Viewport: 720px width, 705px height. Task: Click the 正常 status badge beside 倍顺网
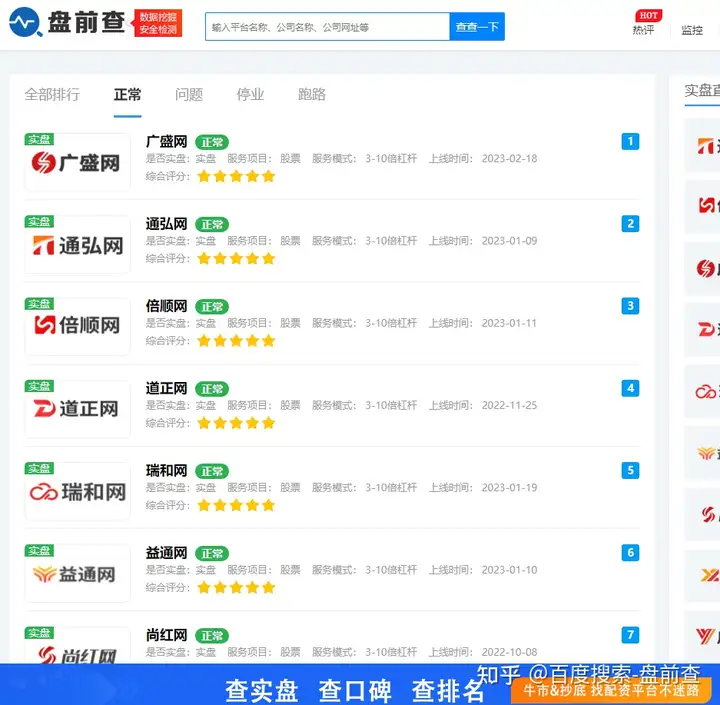[212, 307]
